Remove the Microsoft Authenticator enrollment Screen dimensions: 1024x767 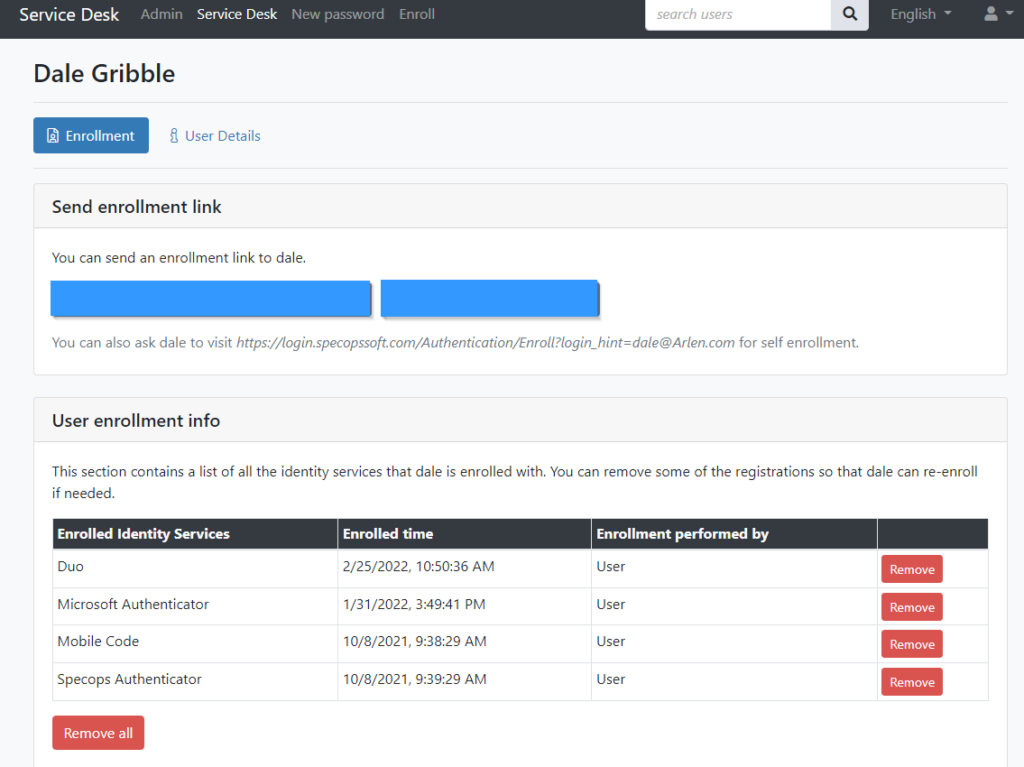[912, 607]
